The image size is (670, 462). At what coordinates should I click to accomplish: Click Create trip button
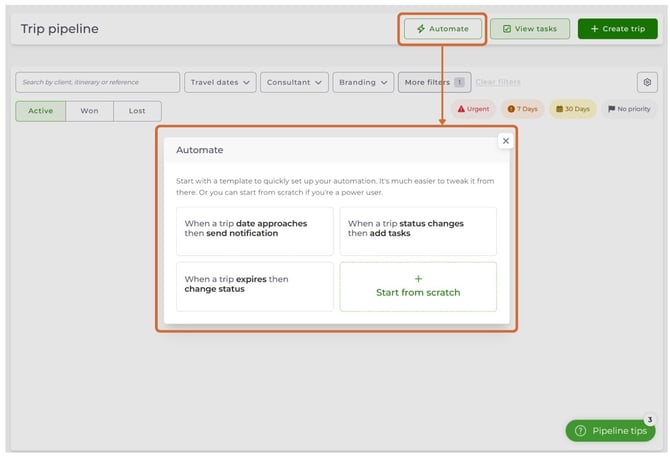click(617, 29)
